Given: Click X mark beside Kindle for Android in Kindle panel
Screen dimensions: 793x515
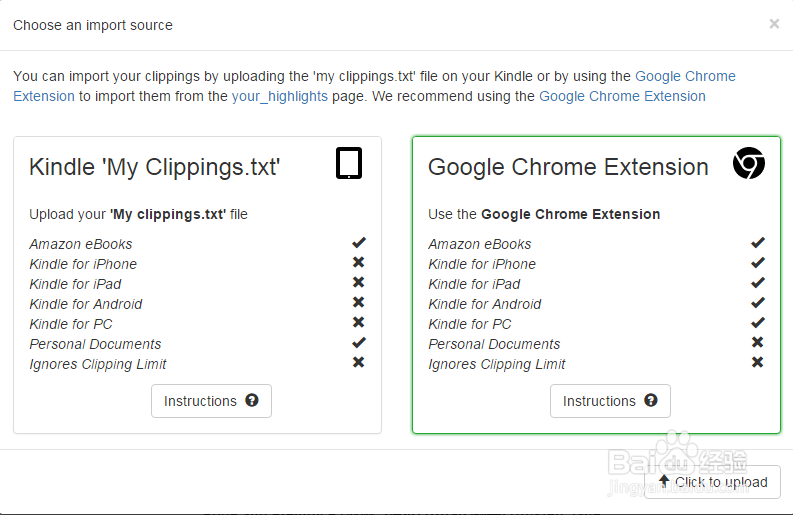Looking at the screenshot, I should pos(359,302).
